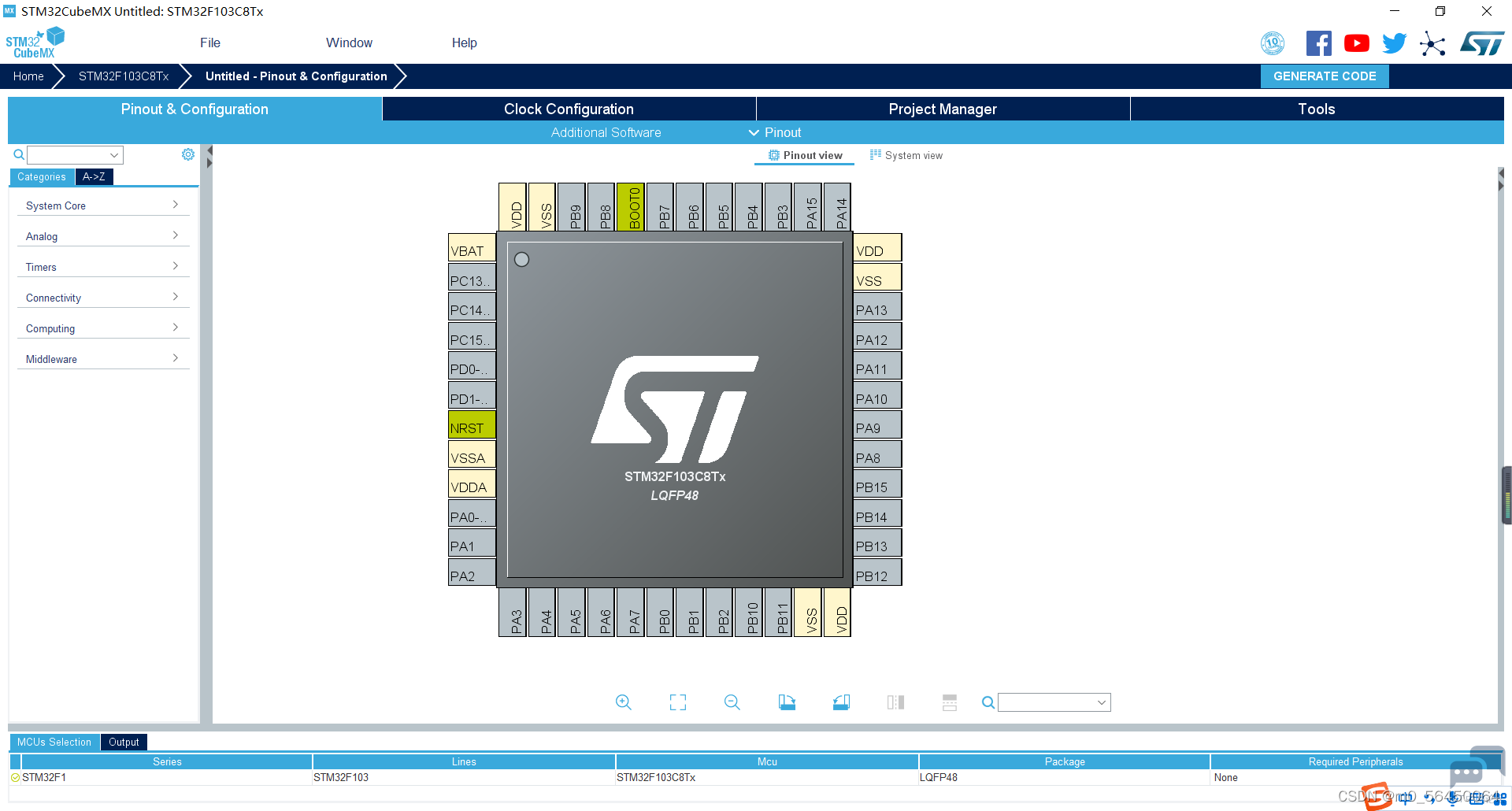Open the category settings gear icon

coord(188,154)
